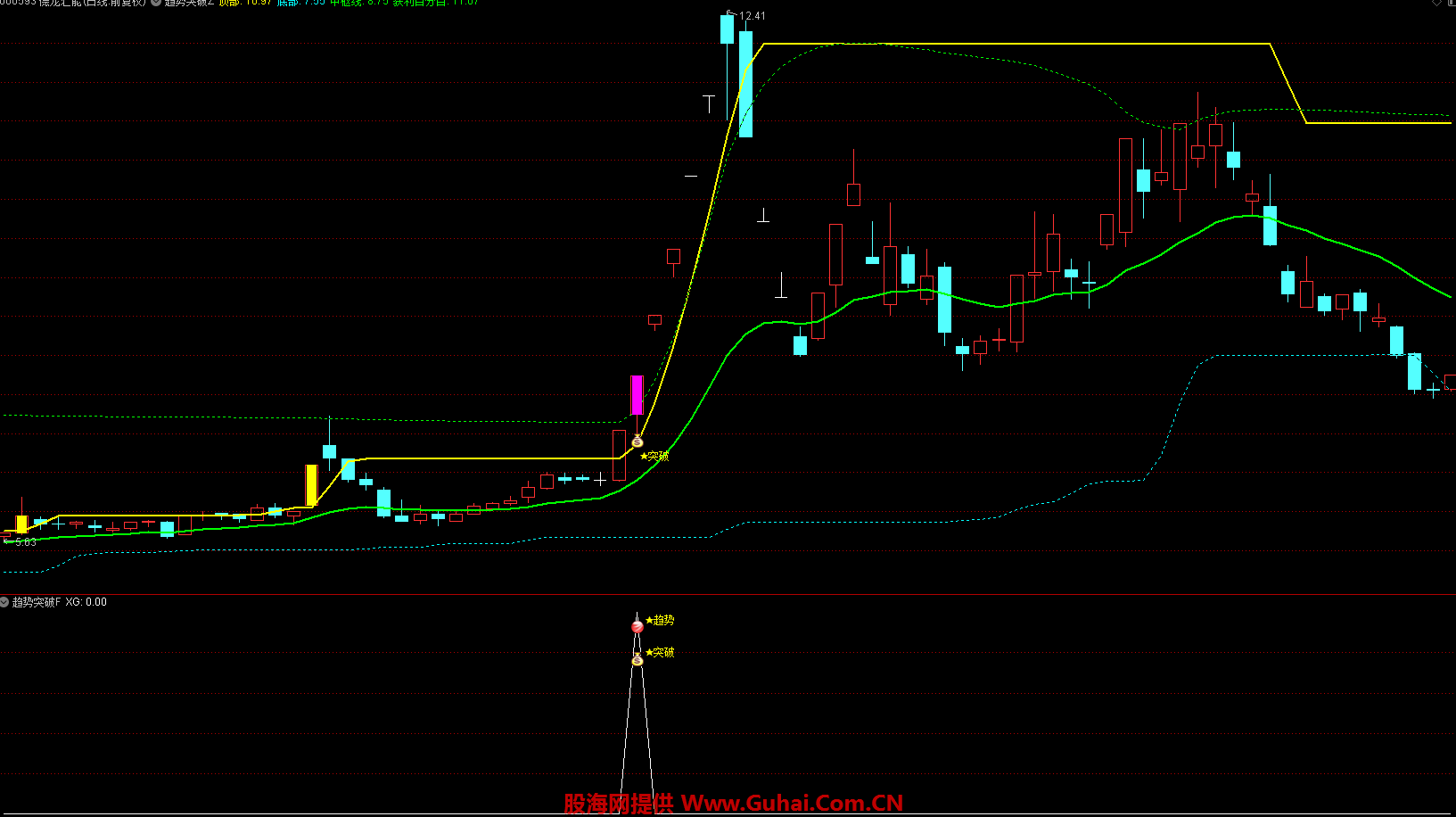This screenshot has width=1456, height=817.
Task: Click the 12.41 high price label
Action: [x=752, y=16]
